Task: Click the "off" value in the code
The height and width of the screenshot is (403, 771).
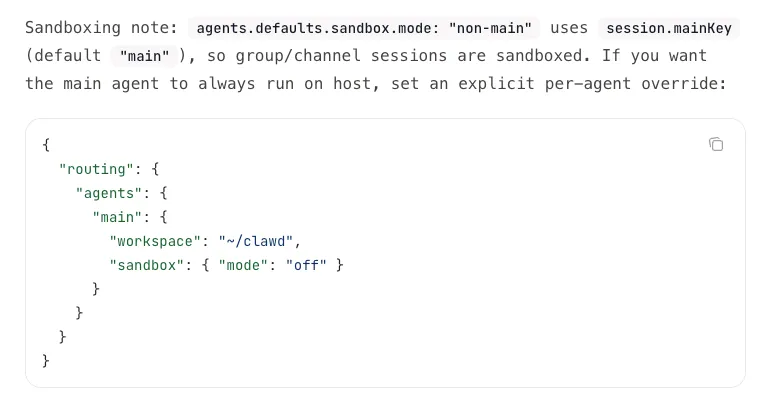Action: [306, 265]
